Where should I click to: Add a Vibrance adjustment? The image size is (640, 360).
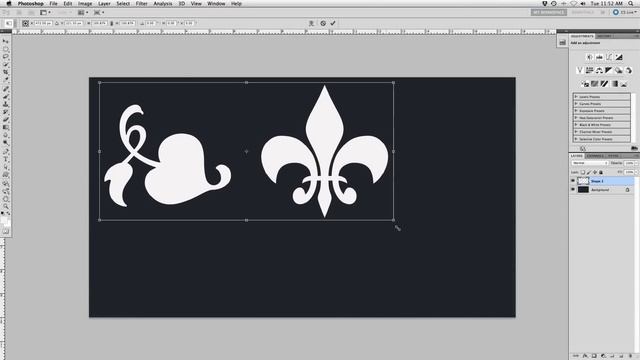coord(580,70)
